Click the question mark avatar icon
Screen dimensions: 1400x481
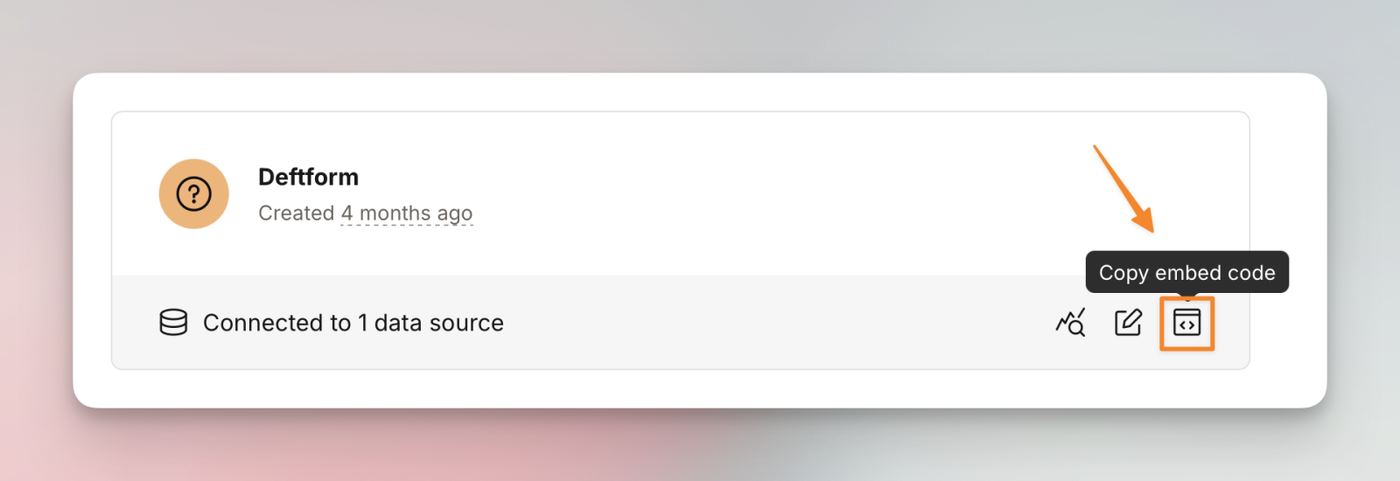pos(193,194)
